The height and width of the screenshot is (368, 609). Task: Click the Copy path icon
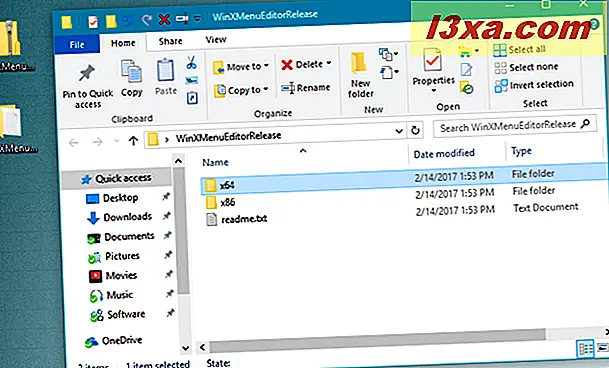pos(191,80)
